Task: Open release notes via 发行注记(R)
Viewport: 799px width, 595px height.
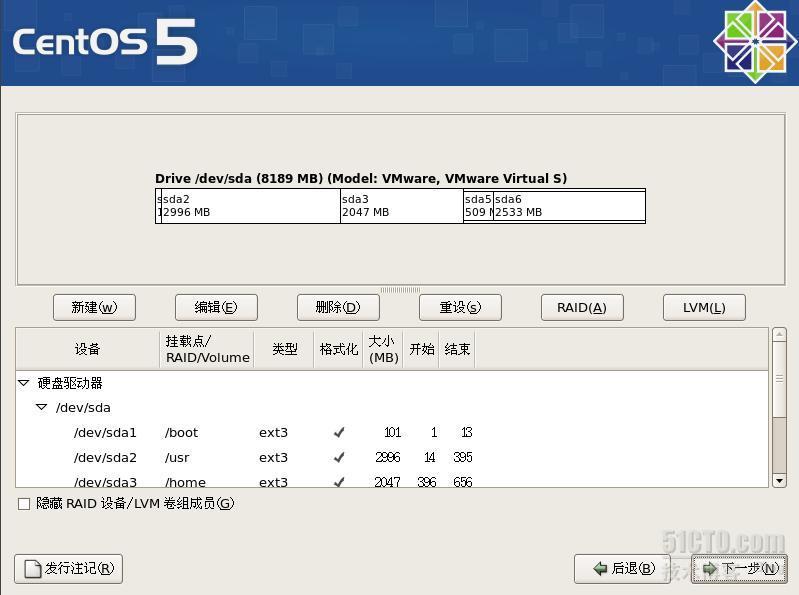Action: click(x=68, y=569)
